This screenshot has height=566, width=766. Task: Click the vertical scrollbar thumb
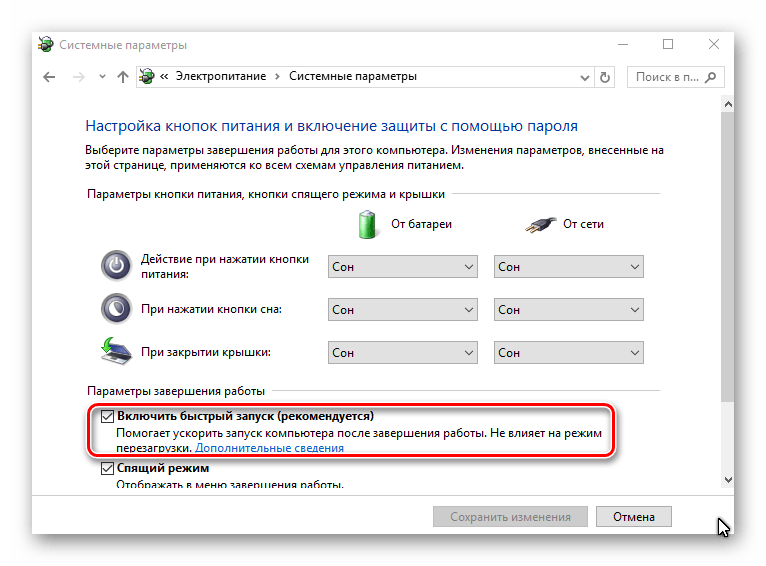728,257
